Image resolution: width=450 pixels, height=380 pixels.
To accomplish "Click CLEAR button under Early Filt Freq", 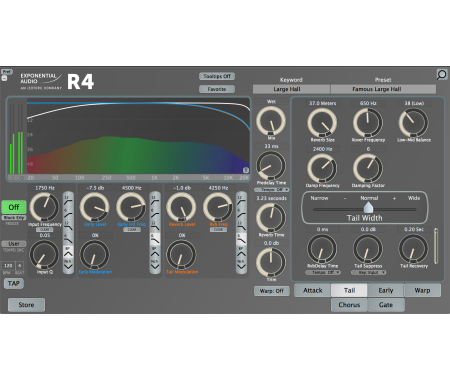I will pyautogui.click(x=132, y=230).
